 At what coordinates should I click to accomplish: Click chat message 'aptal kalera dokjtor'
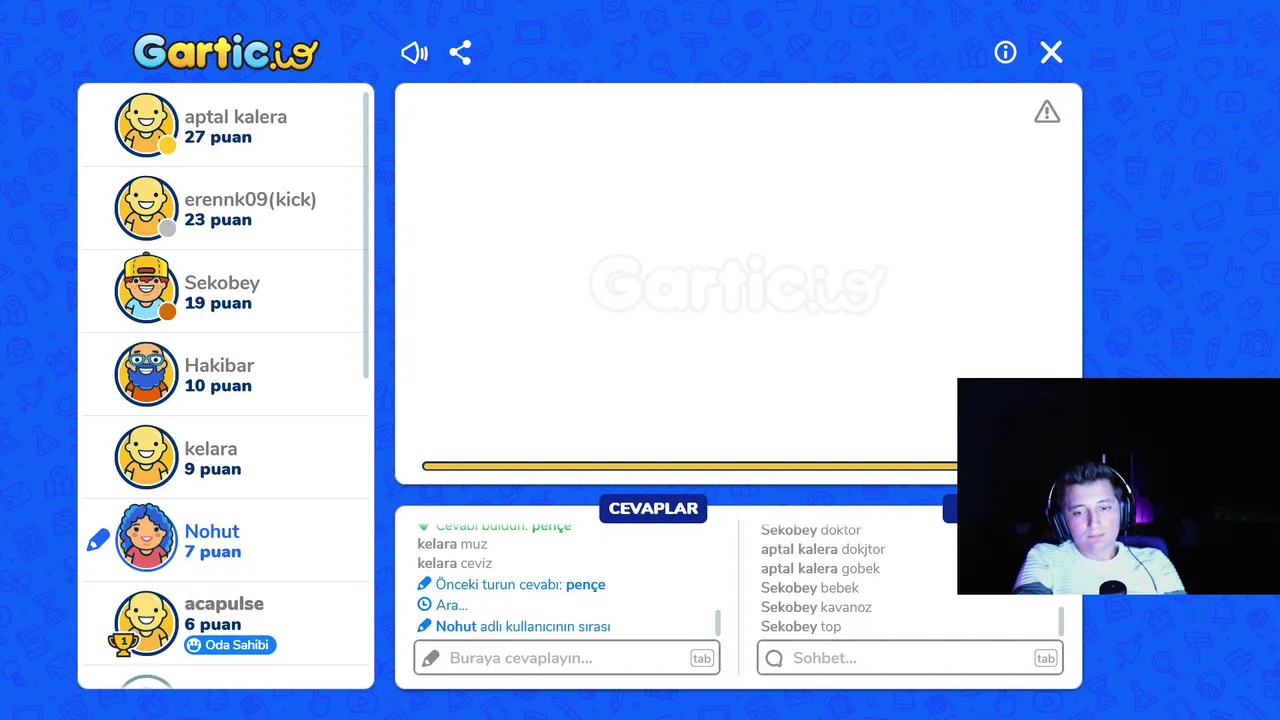point(823,549)
